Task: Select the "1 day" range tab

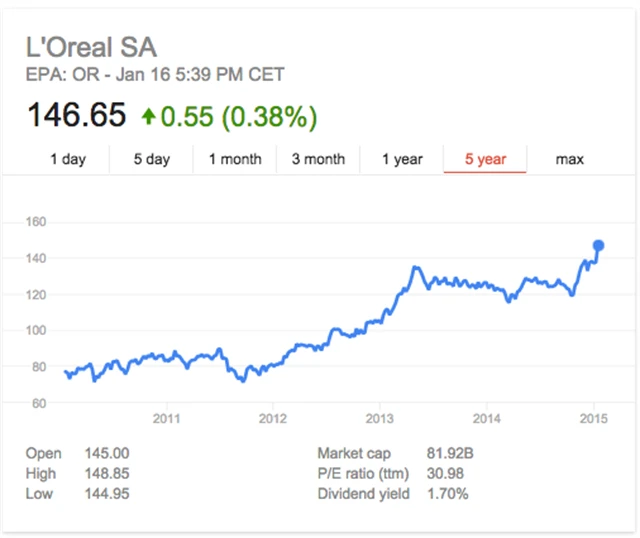Action: point(68,159)
